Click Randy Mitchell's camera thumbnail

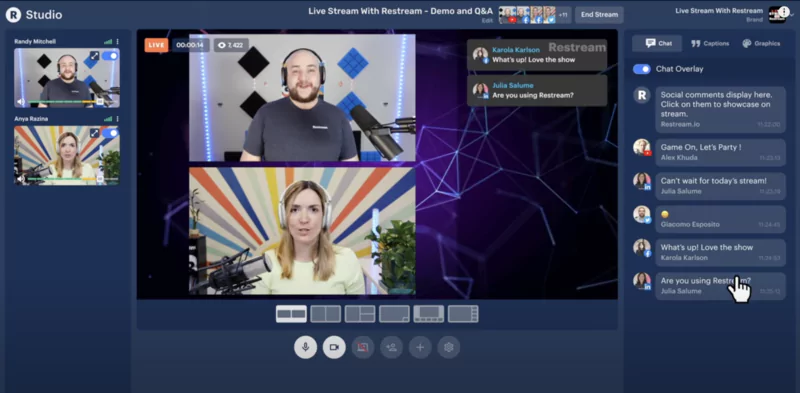tap(67, 78)
